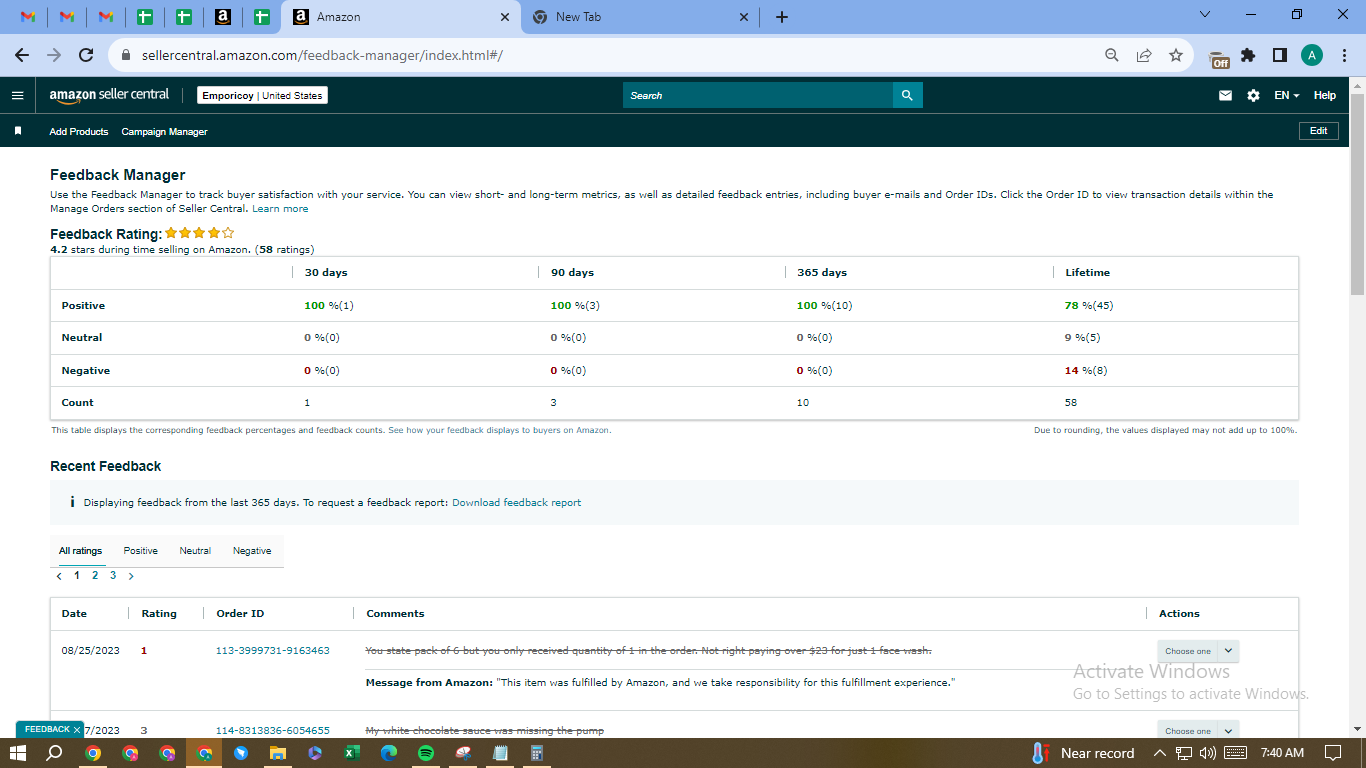Viewport: 1366px width, 768px height.
Task: Open Choose one dropdown for the 08/25/2023 feedback
Action: (1198, 651)
